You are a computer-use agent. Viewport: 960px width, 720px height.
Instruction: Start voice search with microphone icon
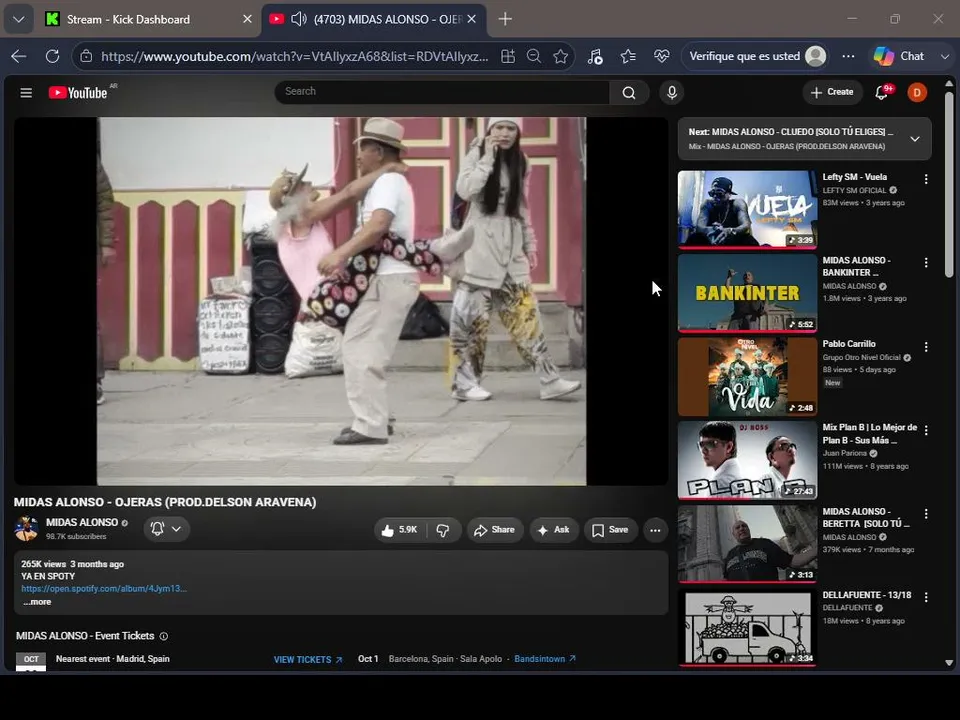(672, 92)
